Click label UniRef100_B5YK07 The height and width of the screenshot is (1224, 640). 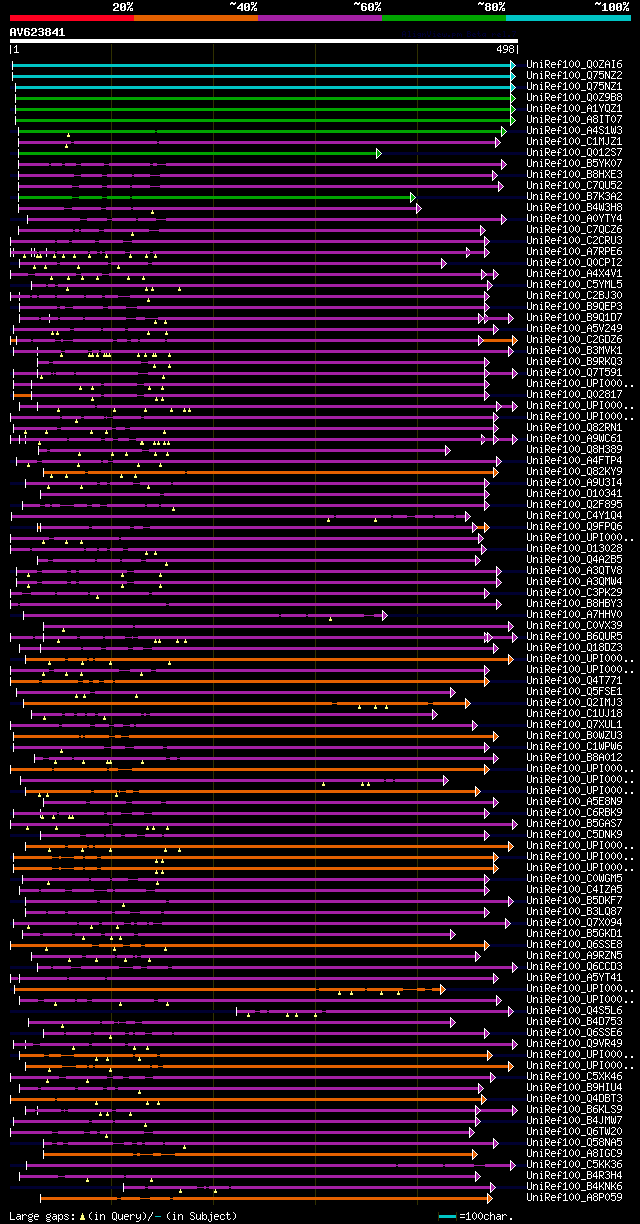coord(574,163)
